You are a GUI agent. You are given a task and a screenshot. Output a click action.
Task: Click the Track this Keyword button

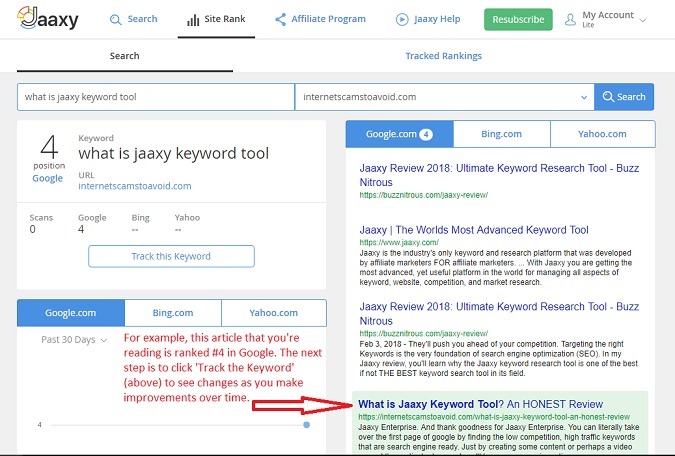tap(171, 256)
